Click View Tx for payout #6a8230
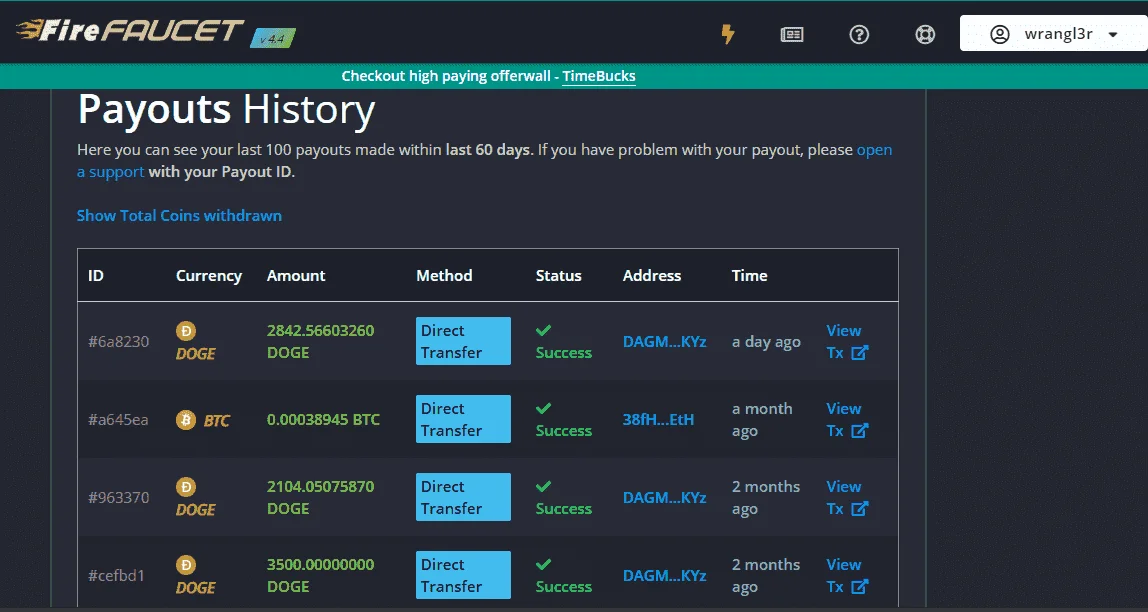The height and width of the screenshot is (612, 1148). point(847,342)
